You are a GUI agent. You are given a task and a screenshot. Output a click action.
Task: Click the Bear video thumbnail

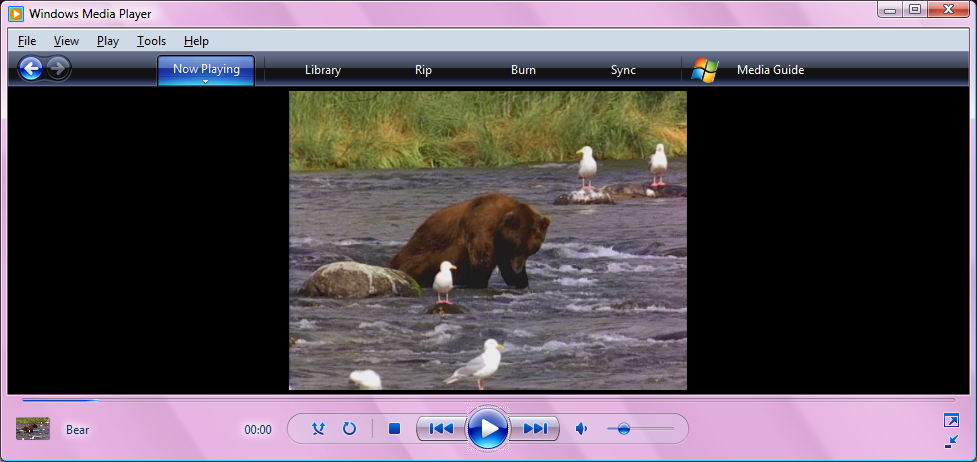click(33, 429)
